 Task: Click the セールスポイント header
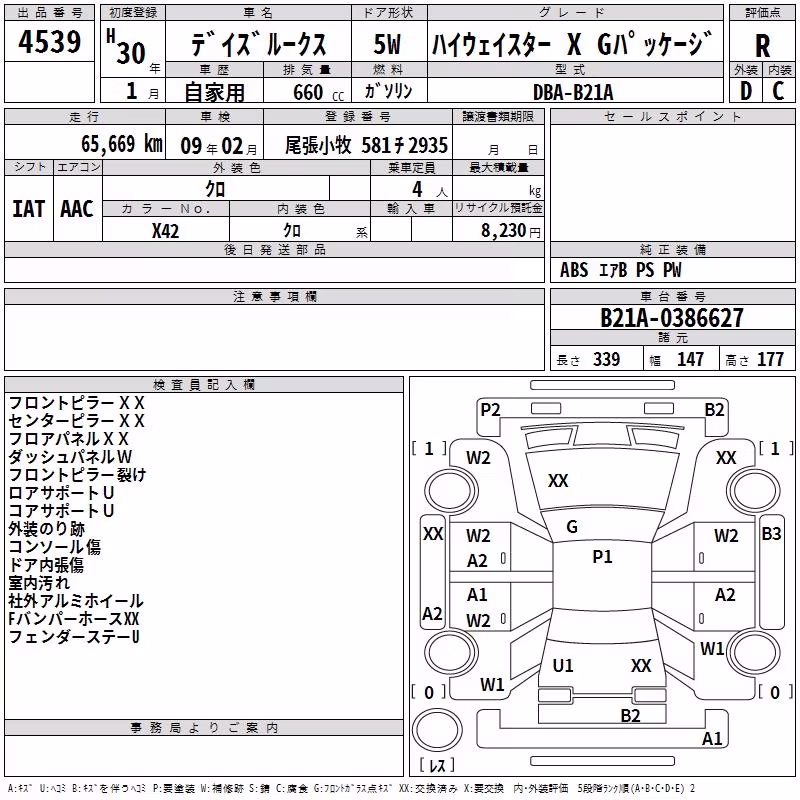pos(672,117)
